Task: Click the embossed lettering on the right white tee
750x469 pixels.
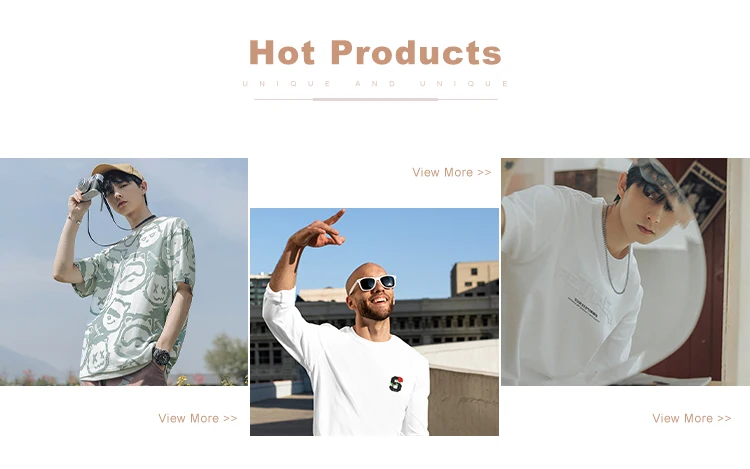Action: (585, 295)
